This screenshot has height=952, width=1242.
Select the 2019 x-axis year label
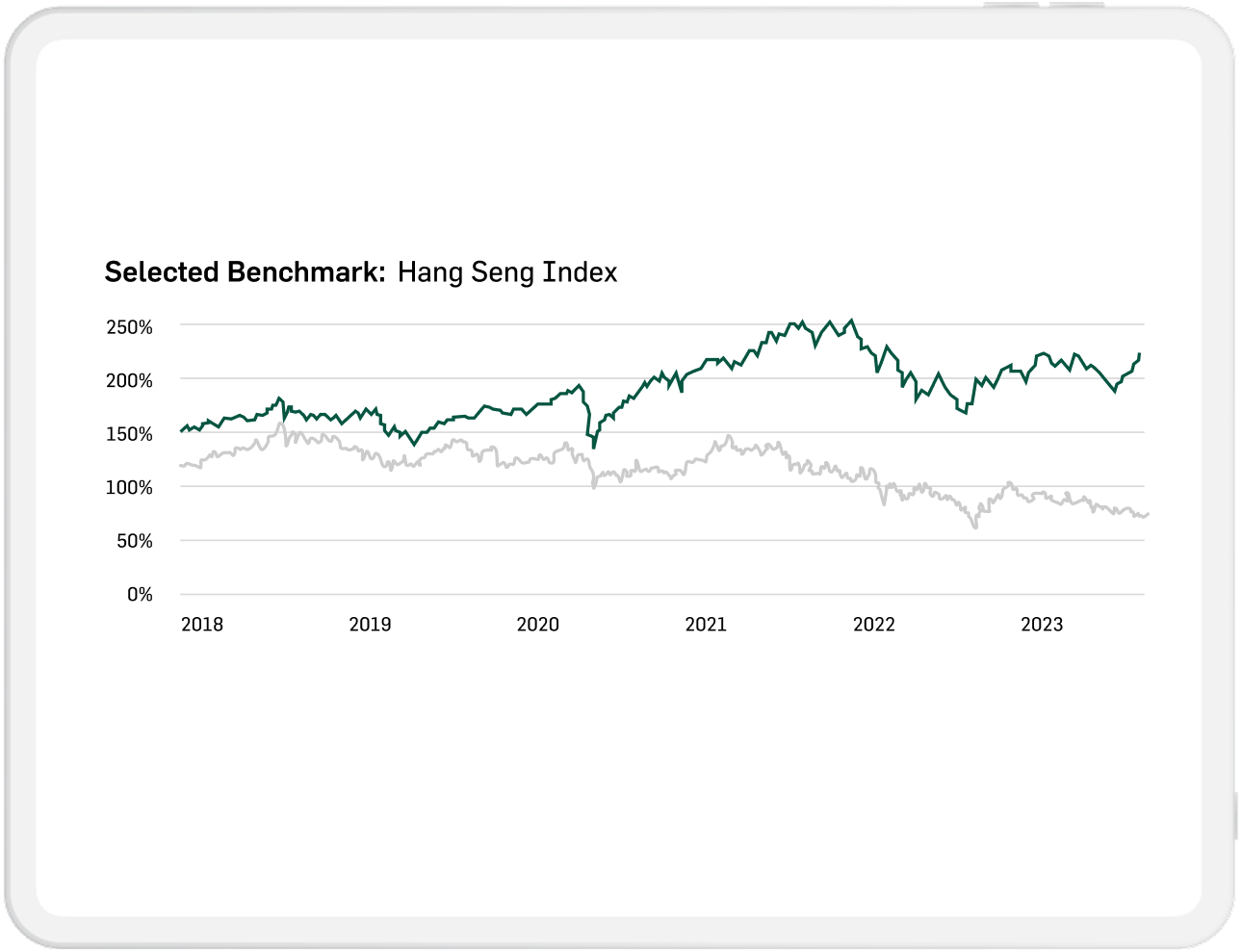pyautogui.click(x=370, y=625)
